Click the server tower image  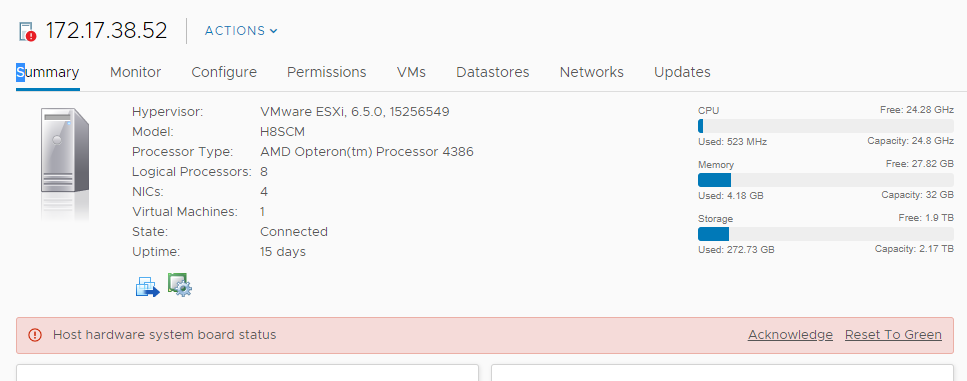click(x=65, y=163)
